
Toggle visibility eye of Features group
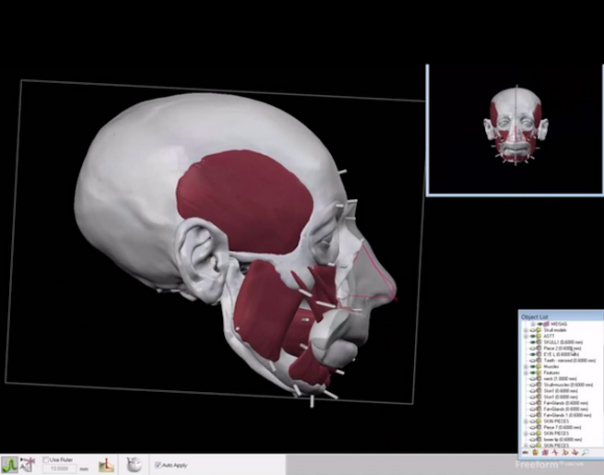(x=533, y=373)
